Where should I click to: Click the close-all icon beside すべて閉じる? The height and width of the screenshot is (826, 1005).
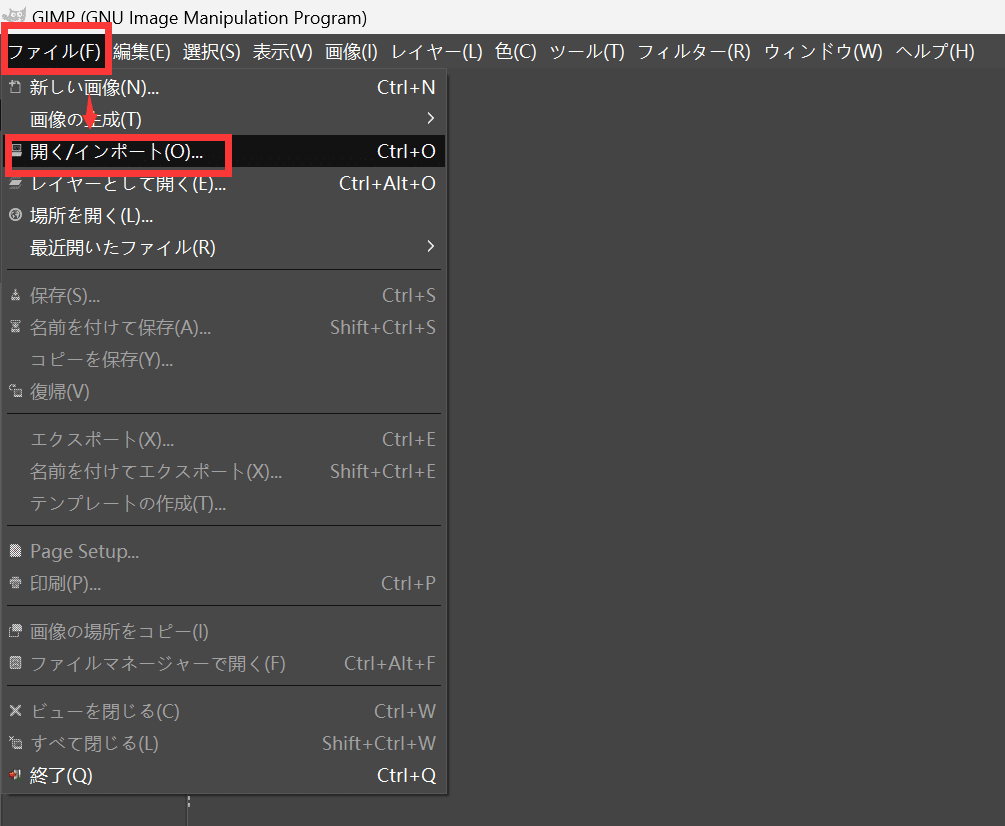click(x=16, y=743)
